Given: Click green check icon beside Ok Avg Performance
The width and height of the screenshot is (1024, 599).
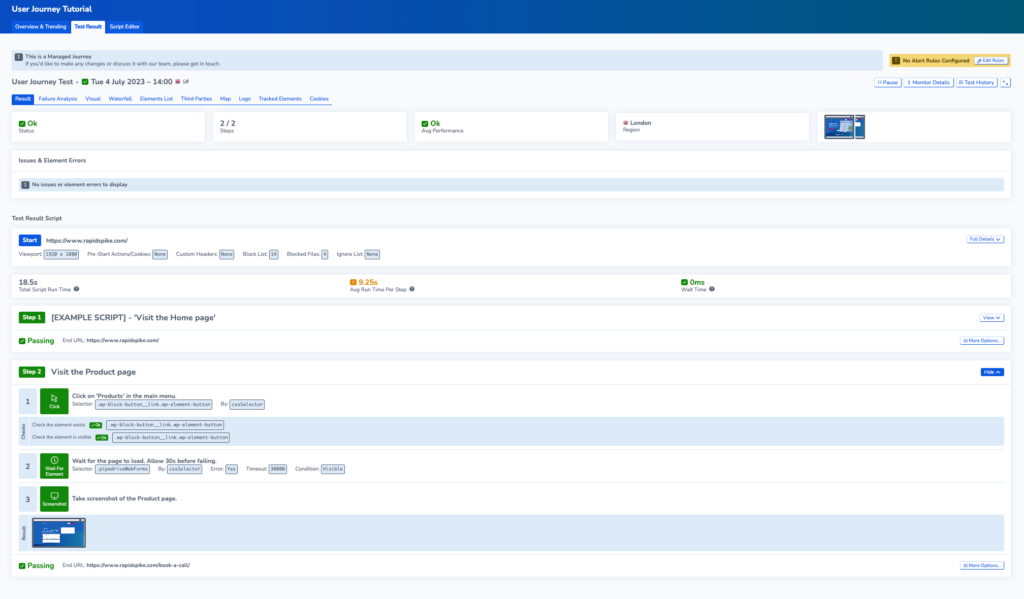Looking at the screenshot, I should point(425,123).
